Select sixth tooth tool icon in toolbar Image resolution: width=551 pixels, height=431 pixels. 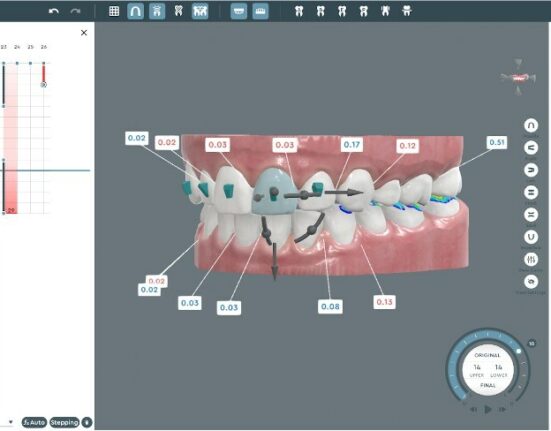[407, 11]
